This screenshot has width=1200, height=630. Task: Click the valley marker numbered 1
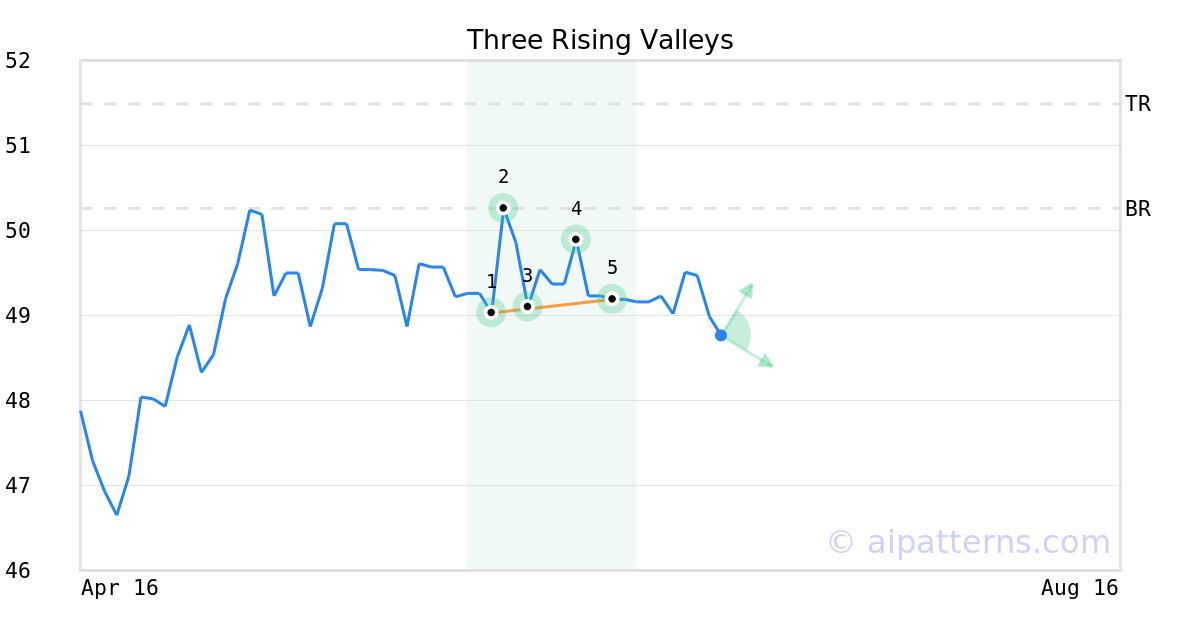pyautogui.click(x=491, y=312)
